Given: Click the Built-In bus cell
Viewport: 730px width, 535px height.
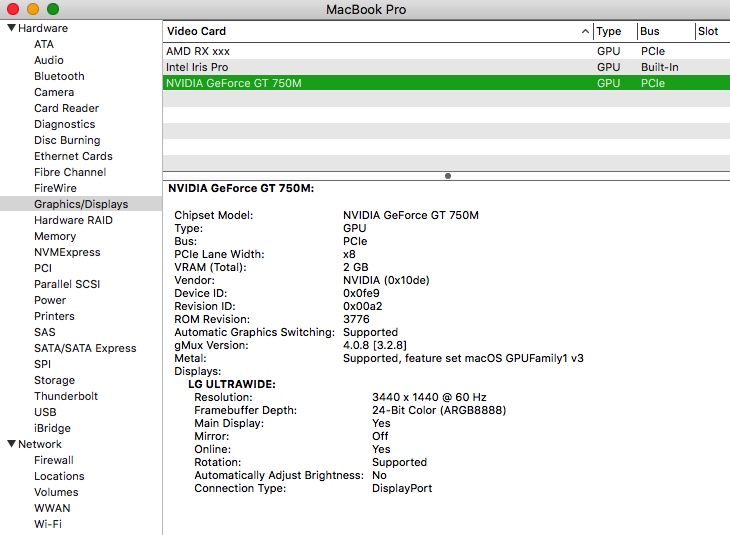Looking at the screenshot, I should point(660,67).
